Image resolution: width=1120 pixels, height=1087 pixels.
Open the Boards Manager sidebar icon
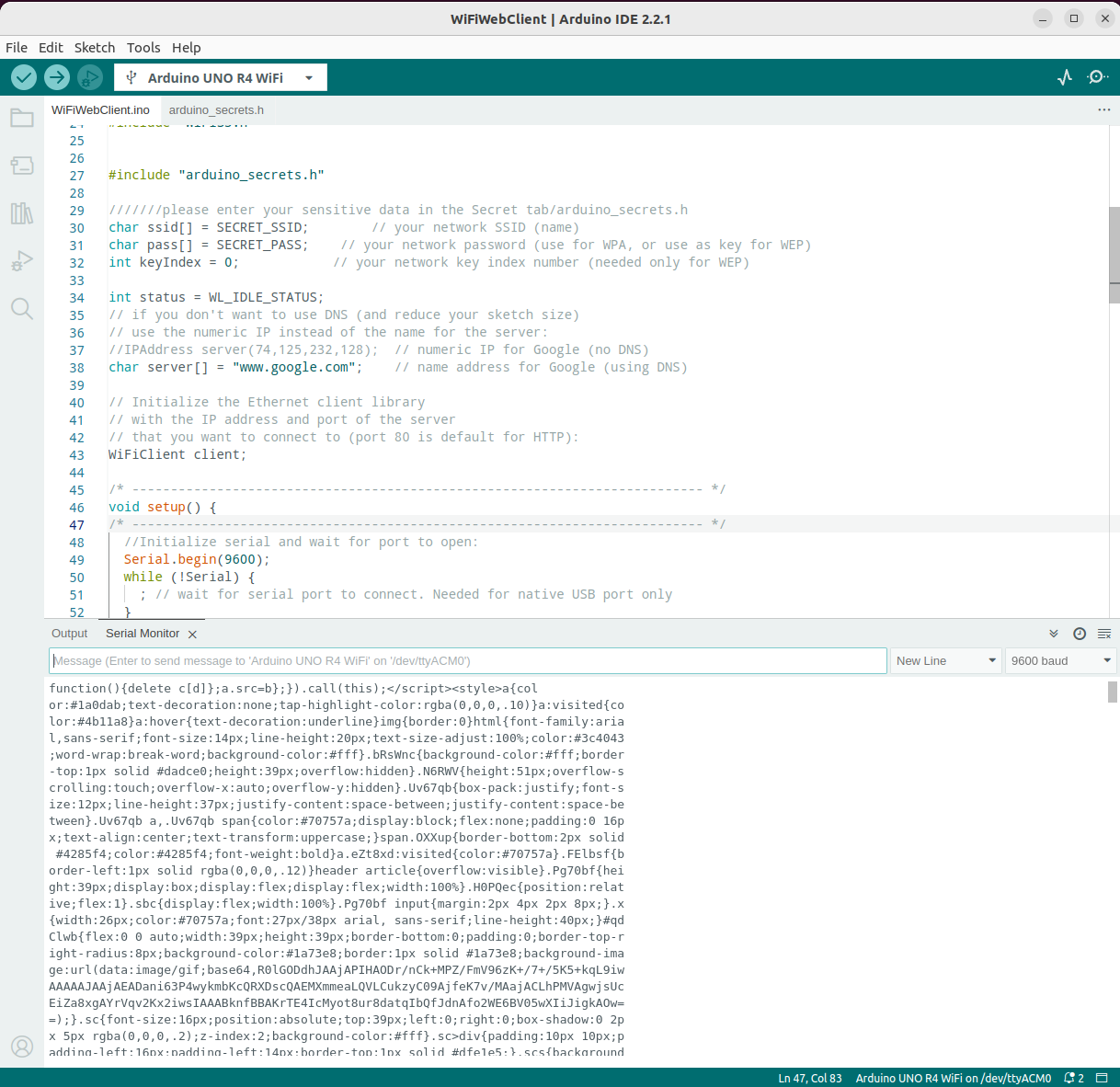(22, 166)
